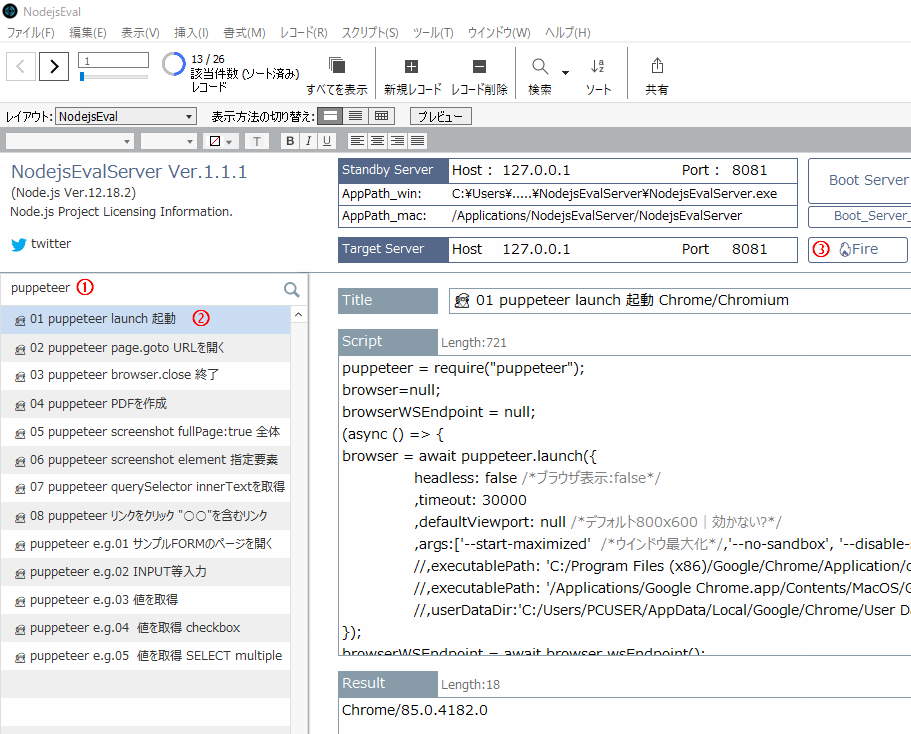Open the font size dropdown
The height and width of the screenshot is (734, 911).
tap(169, 141)
